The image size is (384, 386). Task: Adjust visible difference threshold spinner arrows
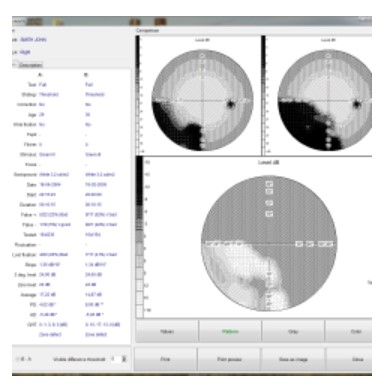[x=124, y=359]
